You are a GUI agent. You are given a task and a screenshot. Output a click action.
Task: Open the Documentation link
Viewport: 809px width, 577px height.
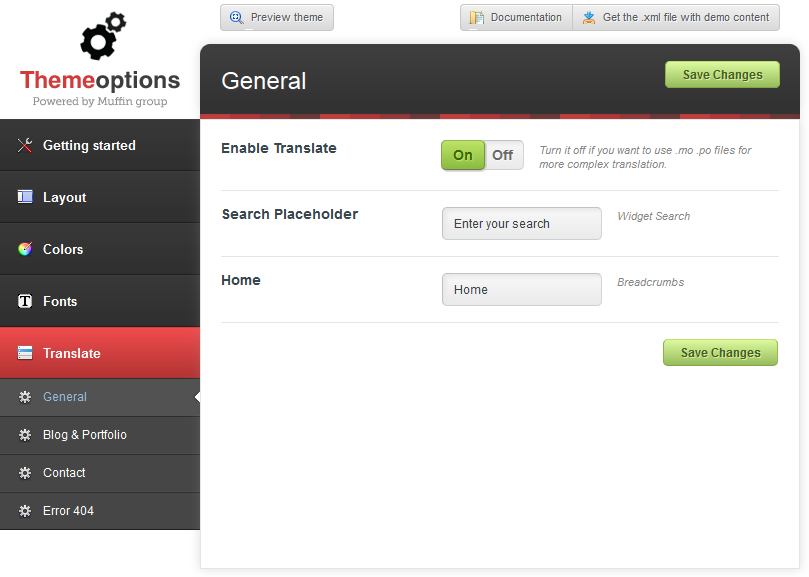(x=516, y=18)
